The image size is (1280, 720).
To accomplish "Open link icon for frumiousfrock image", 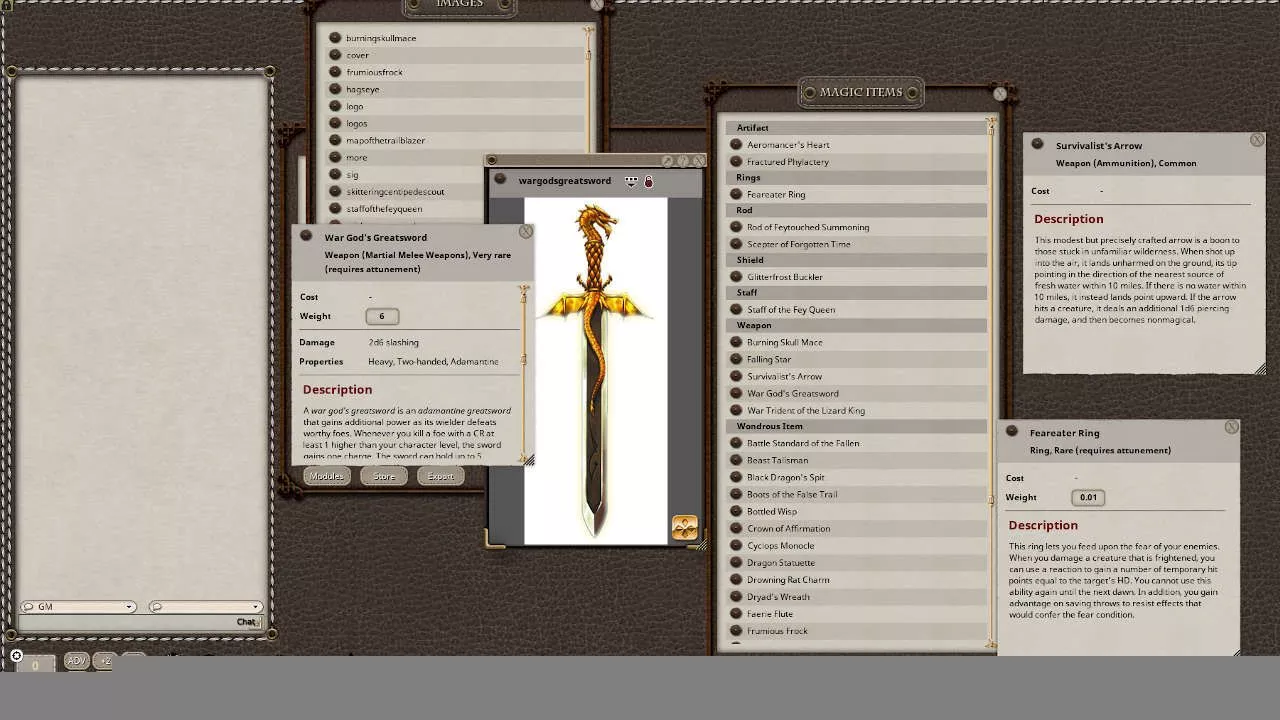I will tap(335, 72).
